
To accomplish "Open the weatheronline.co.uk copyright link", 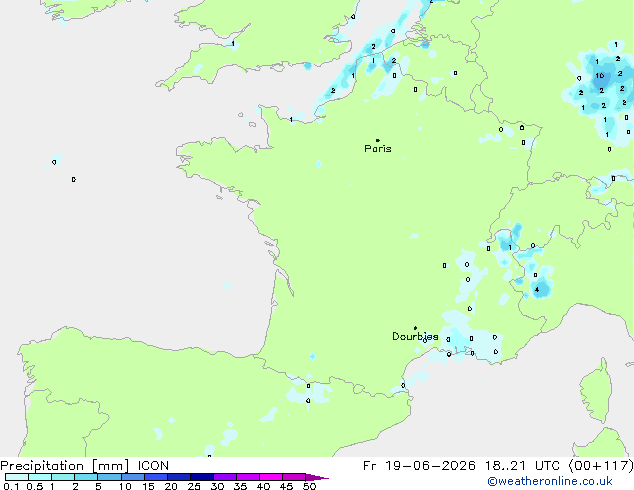I will coord(550,481).
